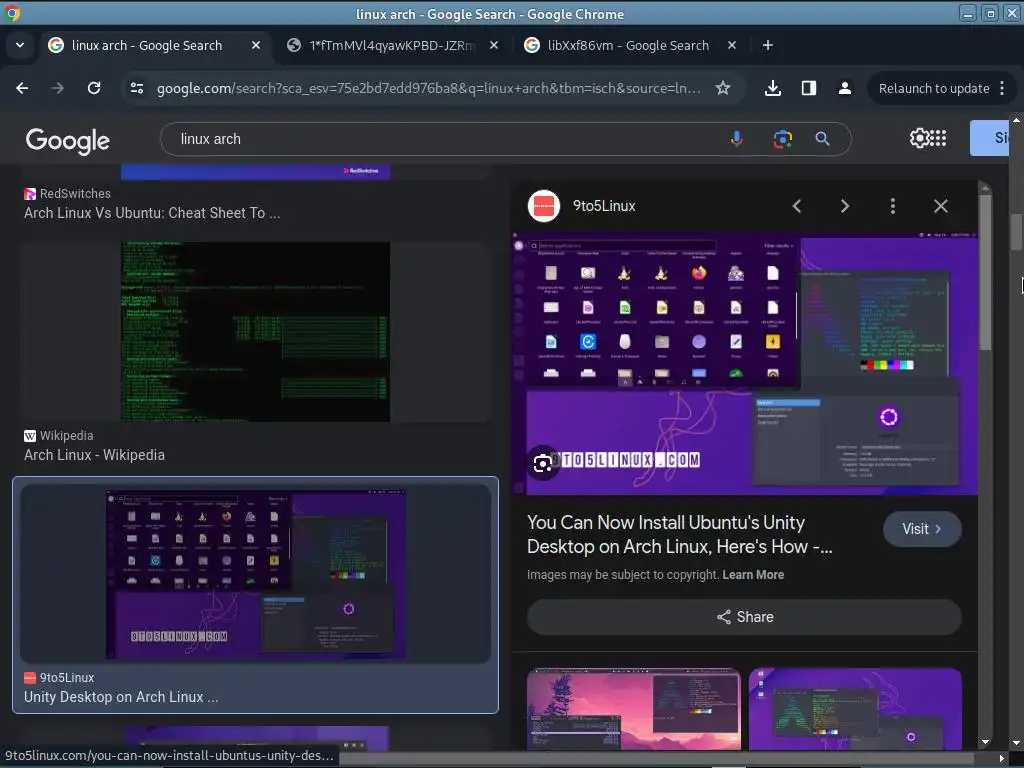
Task: Click the preview panel scroll-down arrow
Action: 985,742
